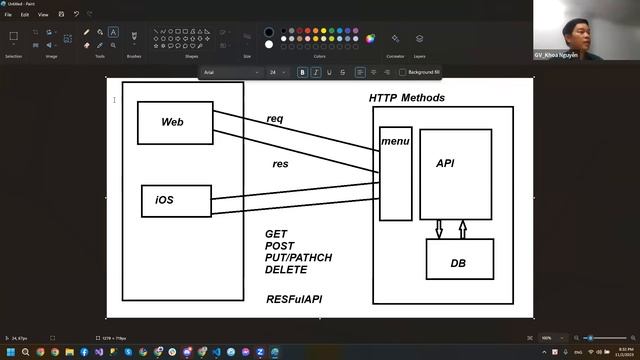Click the zoom out magnifier in the status bar
Image resolution: width=640 pixels, height=360 pixels.
(x=576, y=338)
